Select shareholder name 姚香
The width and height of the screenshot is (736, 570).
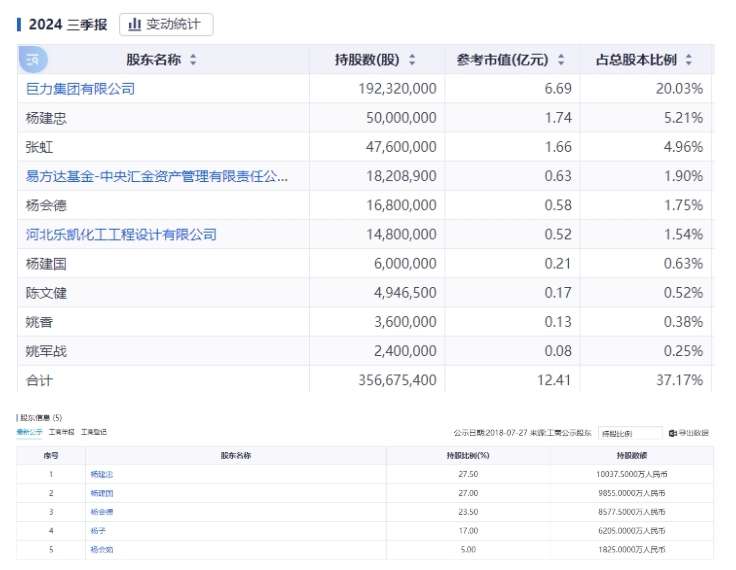(x=39, y=322)
